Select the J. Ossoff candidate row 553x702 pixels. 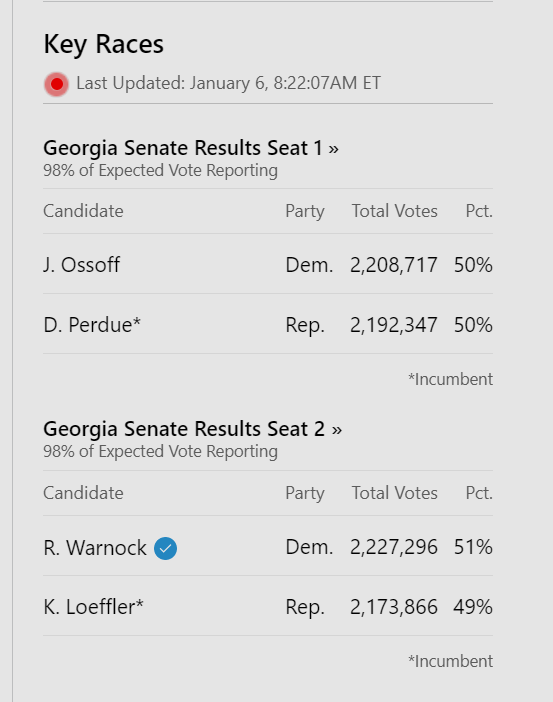268,264
